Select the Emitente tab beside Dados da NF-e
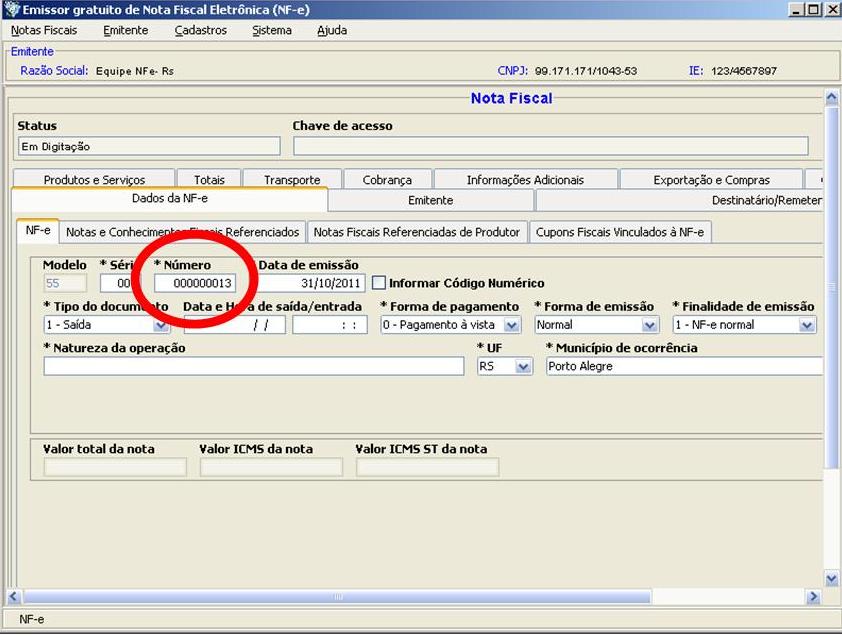The image size is (842, 636). (x=431, y=200)
